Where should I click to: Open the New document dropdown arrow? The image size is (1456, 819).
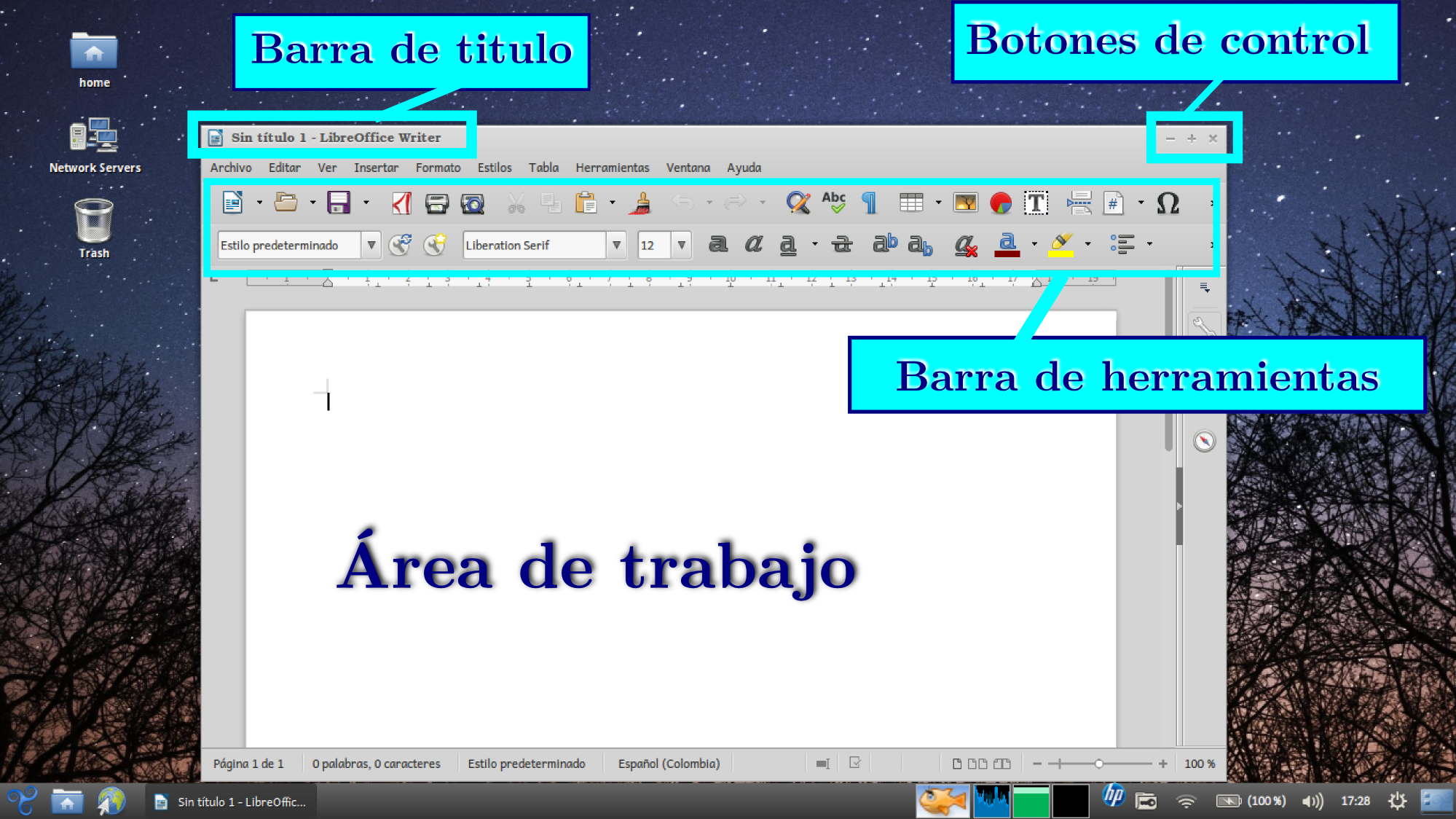pyautogui.click(x=259, y=203)
